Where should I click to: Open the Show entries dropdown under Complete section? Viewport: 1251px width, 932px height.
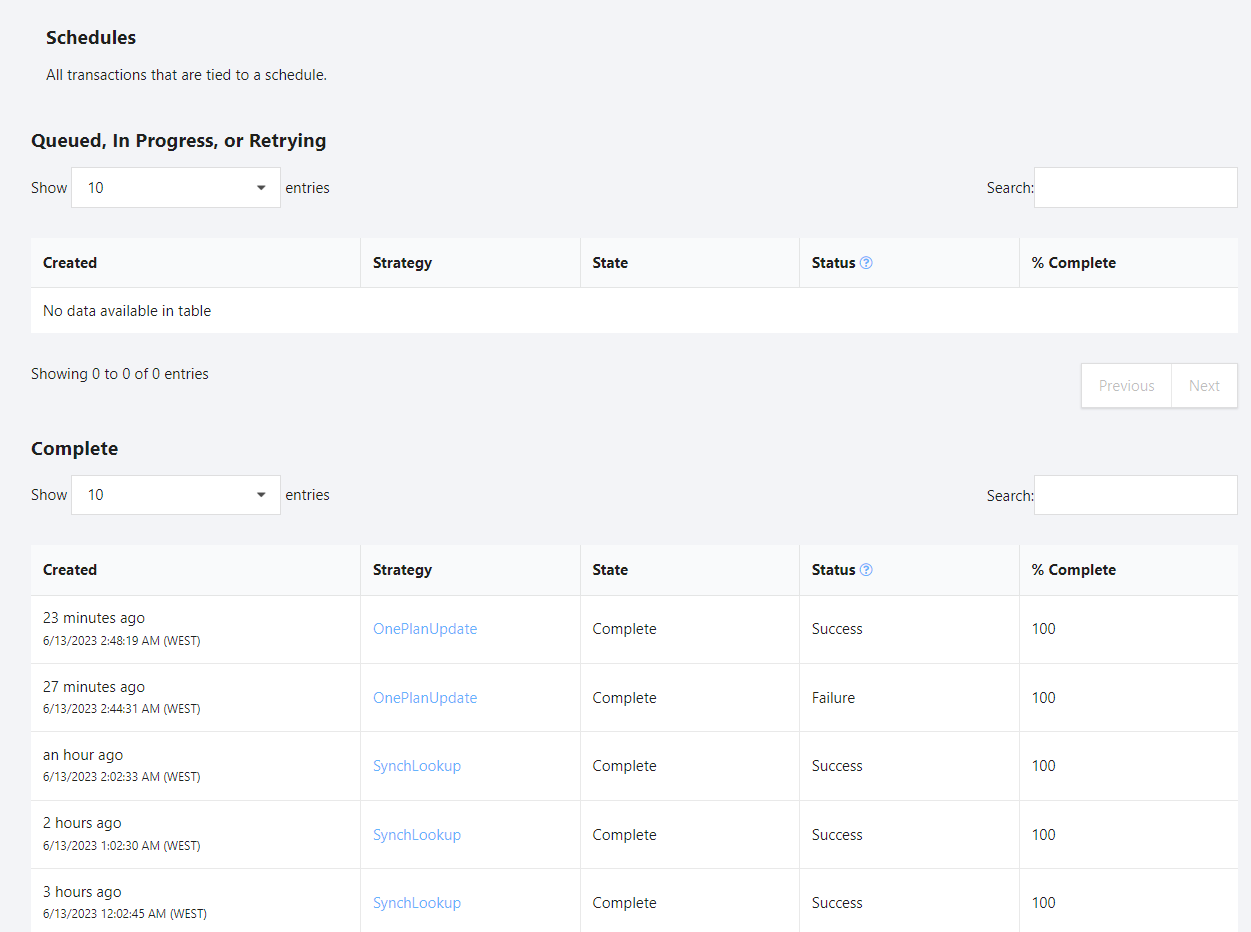tap(175, 494)
